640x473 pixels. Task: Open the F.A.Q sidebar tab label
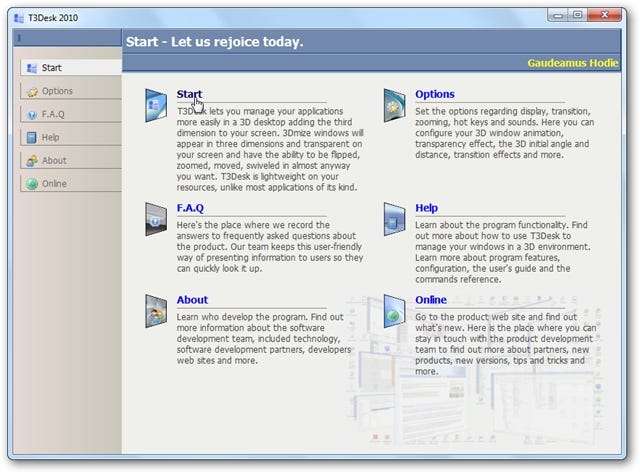click(53, 114)
